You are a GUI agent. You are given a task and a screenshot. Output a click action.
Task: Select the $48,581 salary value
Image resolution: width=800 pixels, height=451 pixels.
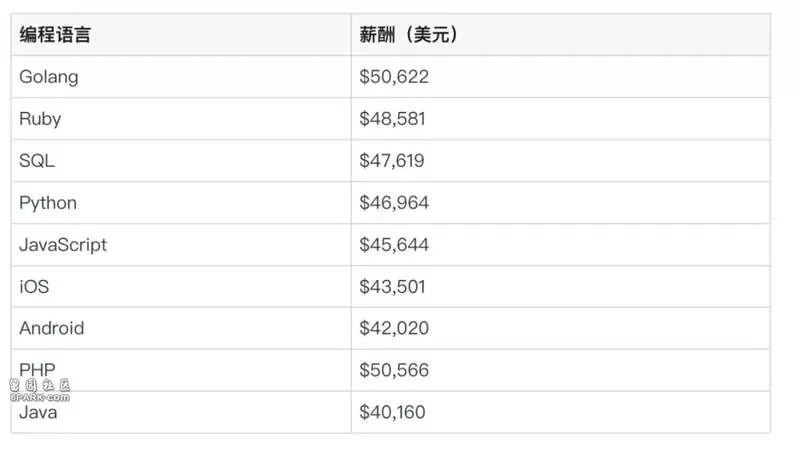pos(392,119)
